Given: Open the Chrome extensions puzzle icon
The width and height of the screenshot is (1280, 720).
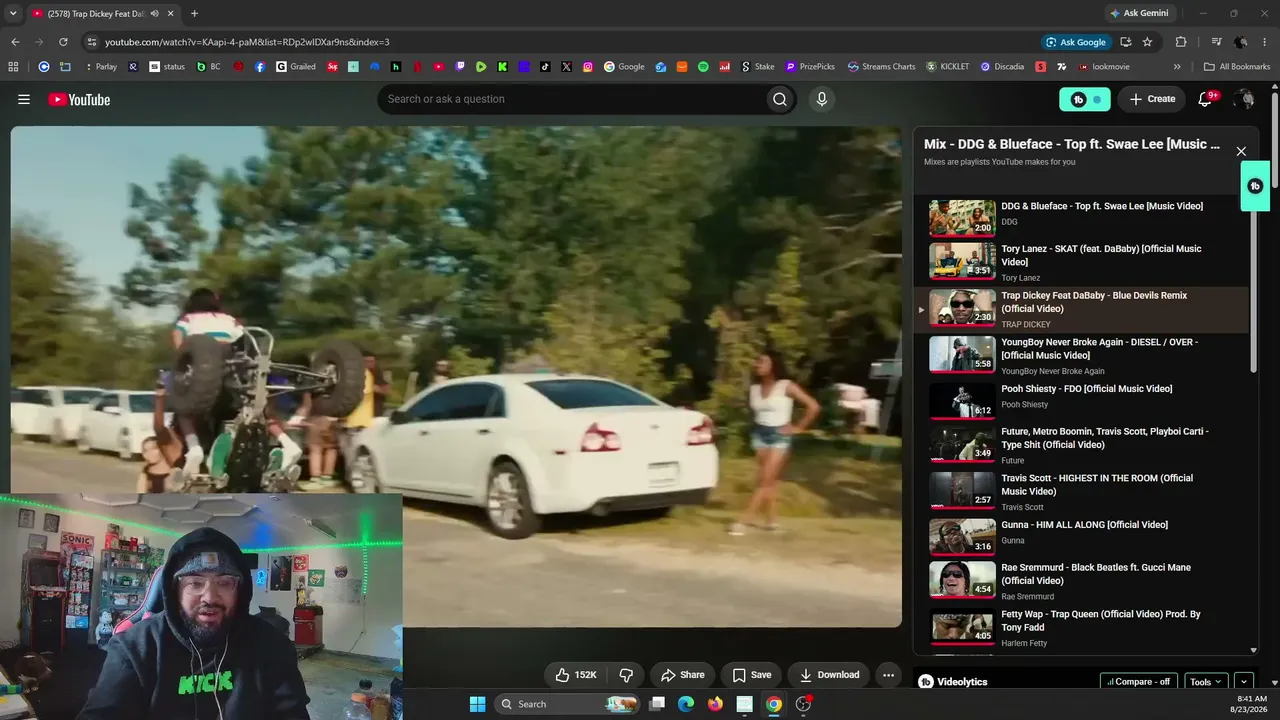Looking at the screenshot, I should [x=1181, y=42].
